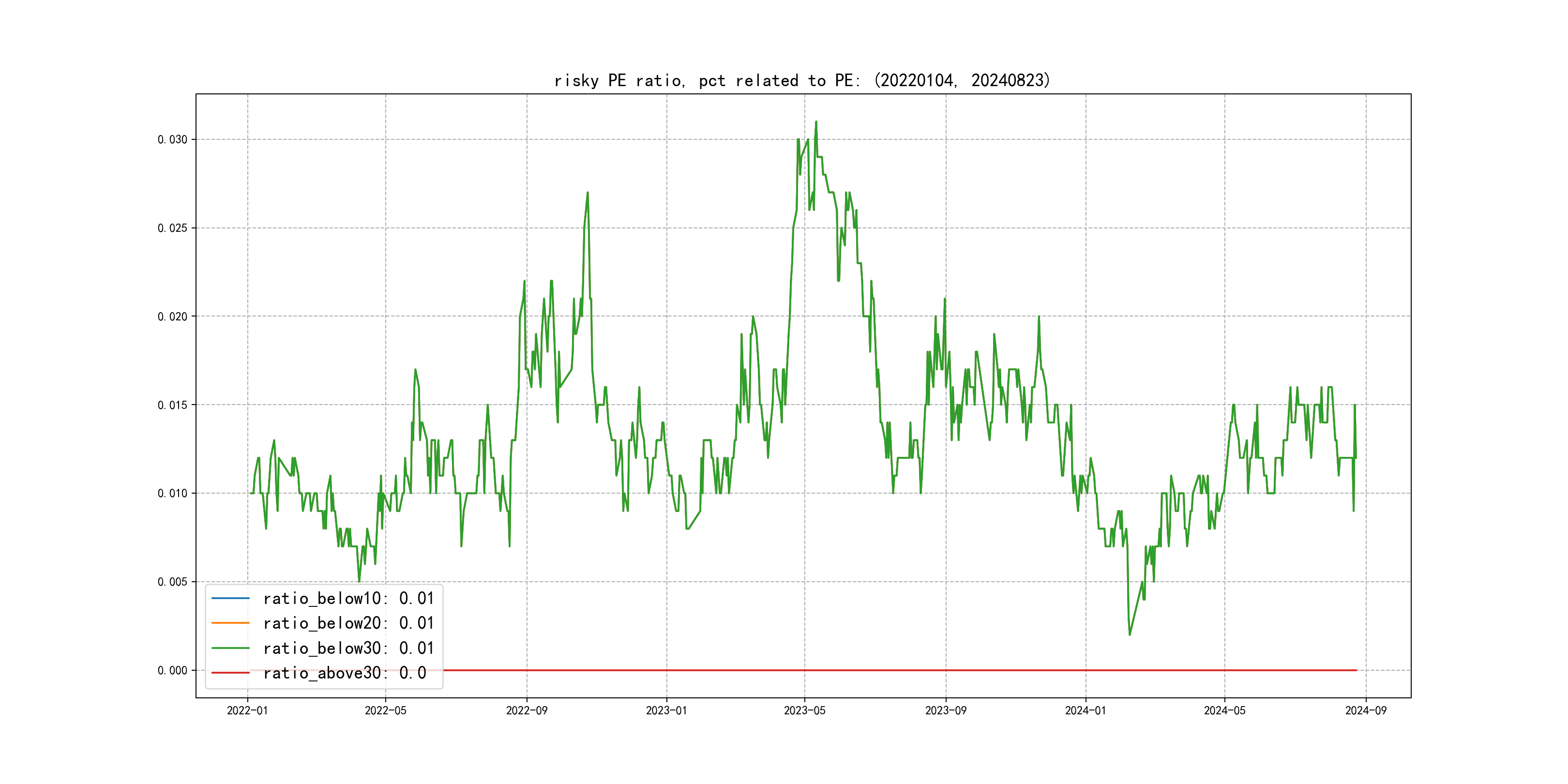
Task: Select the 'ratio_above30: 0.0' legend label
Action: [345, 673]
